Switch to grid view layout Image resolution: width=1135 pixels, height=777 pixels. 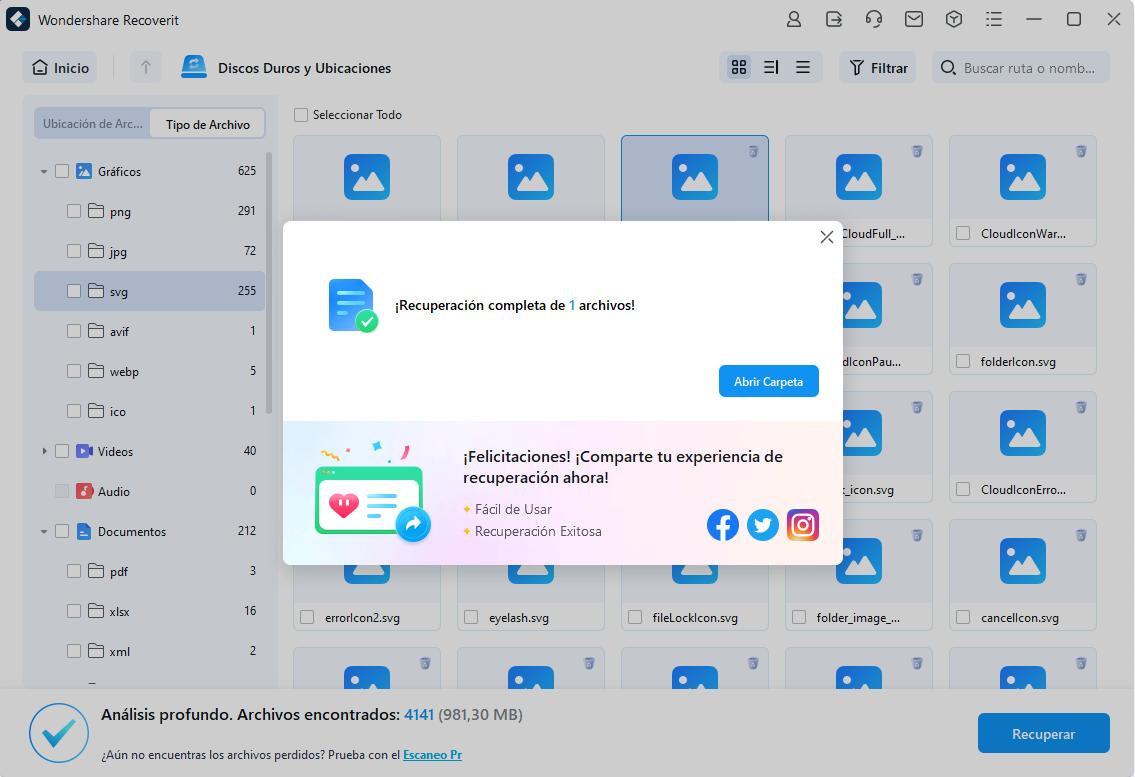click(x=739, y=67)
